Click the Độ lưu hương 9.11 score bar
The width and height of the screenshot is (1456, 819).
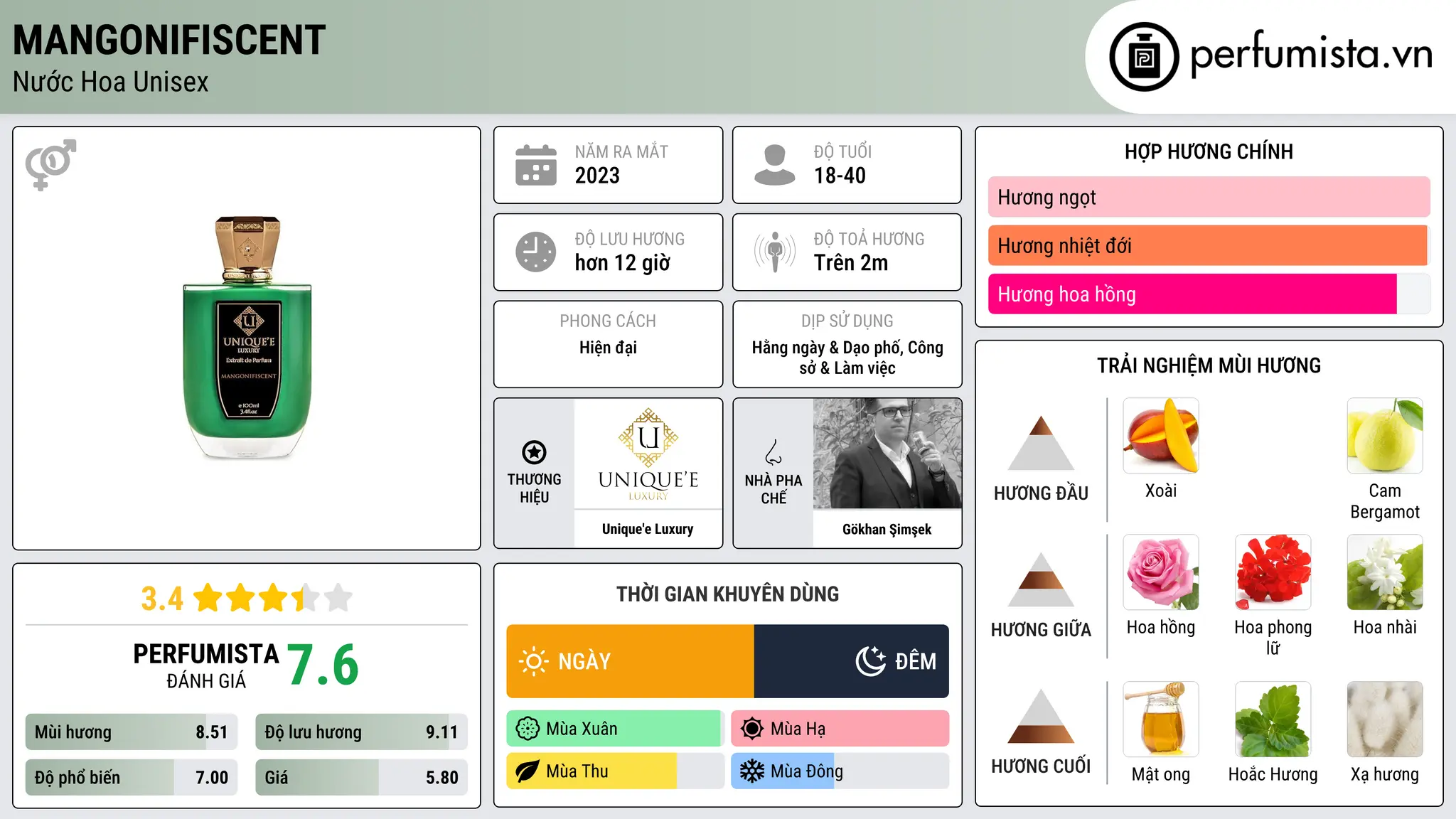pos(361,732)
